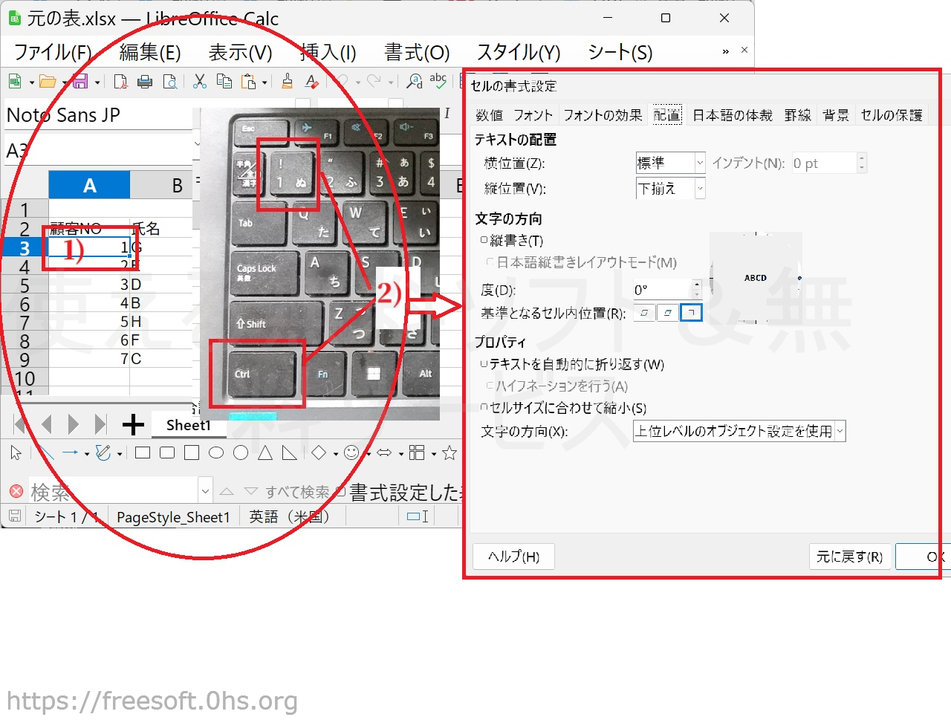Select the Ellipse shape drawing tool
Screen dimensions: 951x720
click(215, 453)
